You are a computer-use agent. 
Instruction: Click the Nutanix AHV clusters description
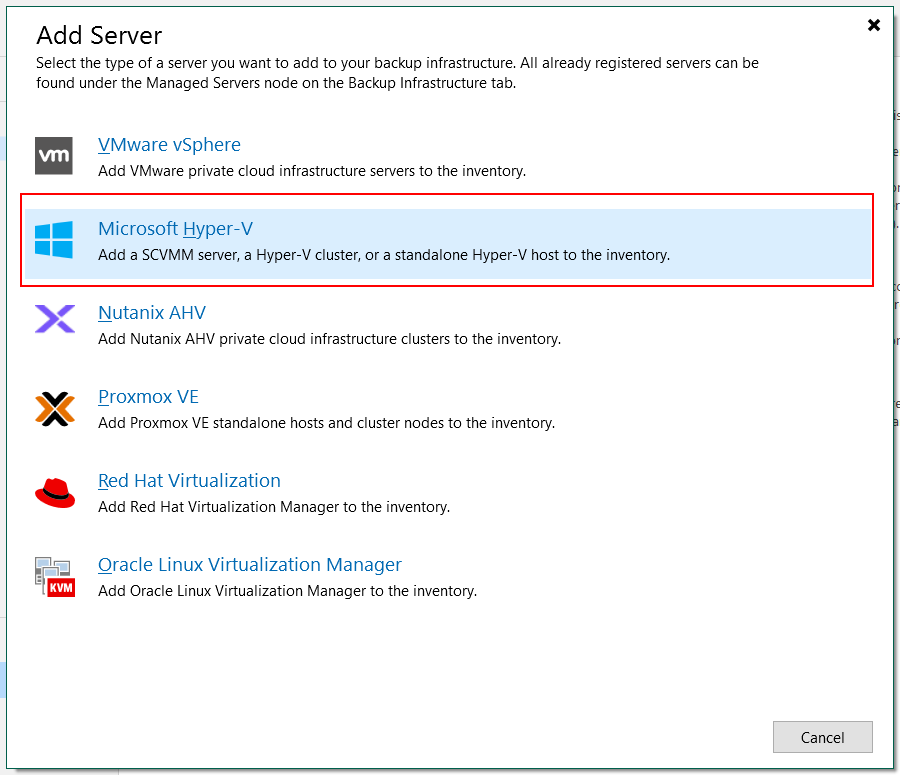pyautogui.click(x=329, y=339)
